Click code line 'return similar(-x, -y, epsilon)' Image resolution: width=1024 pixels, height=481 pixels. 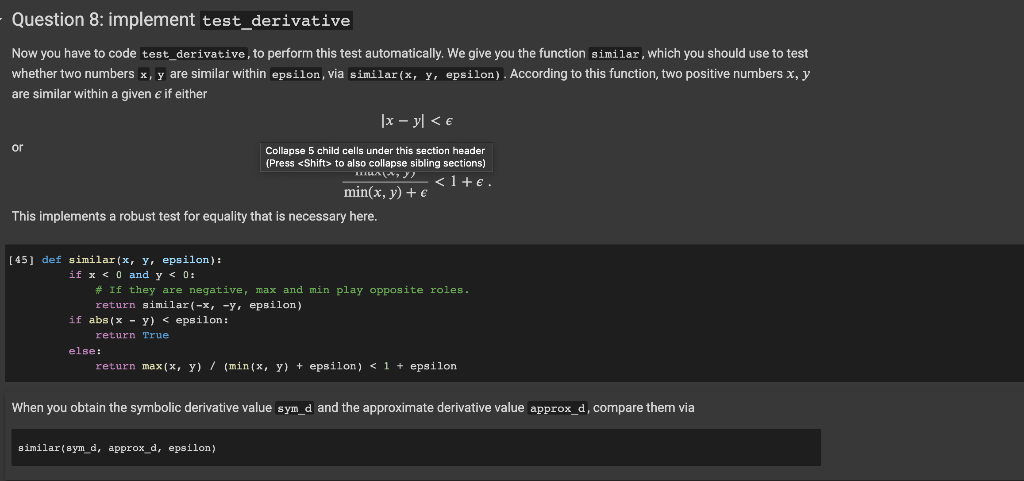(199, 305)
